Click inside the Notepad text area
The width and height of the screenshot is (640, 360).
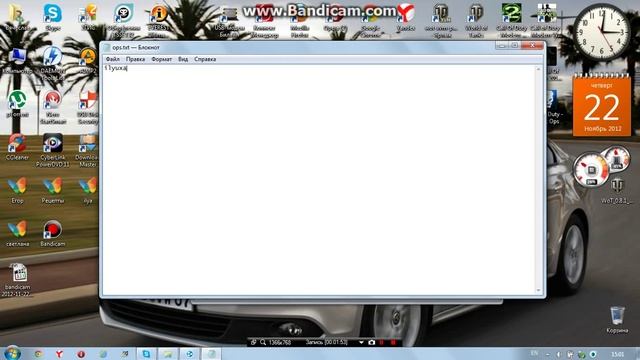(318, 180)
